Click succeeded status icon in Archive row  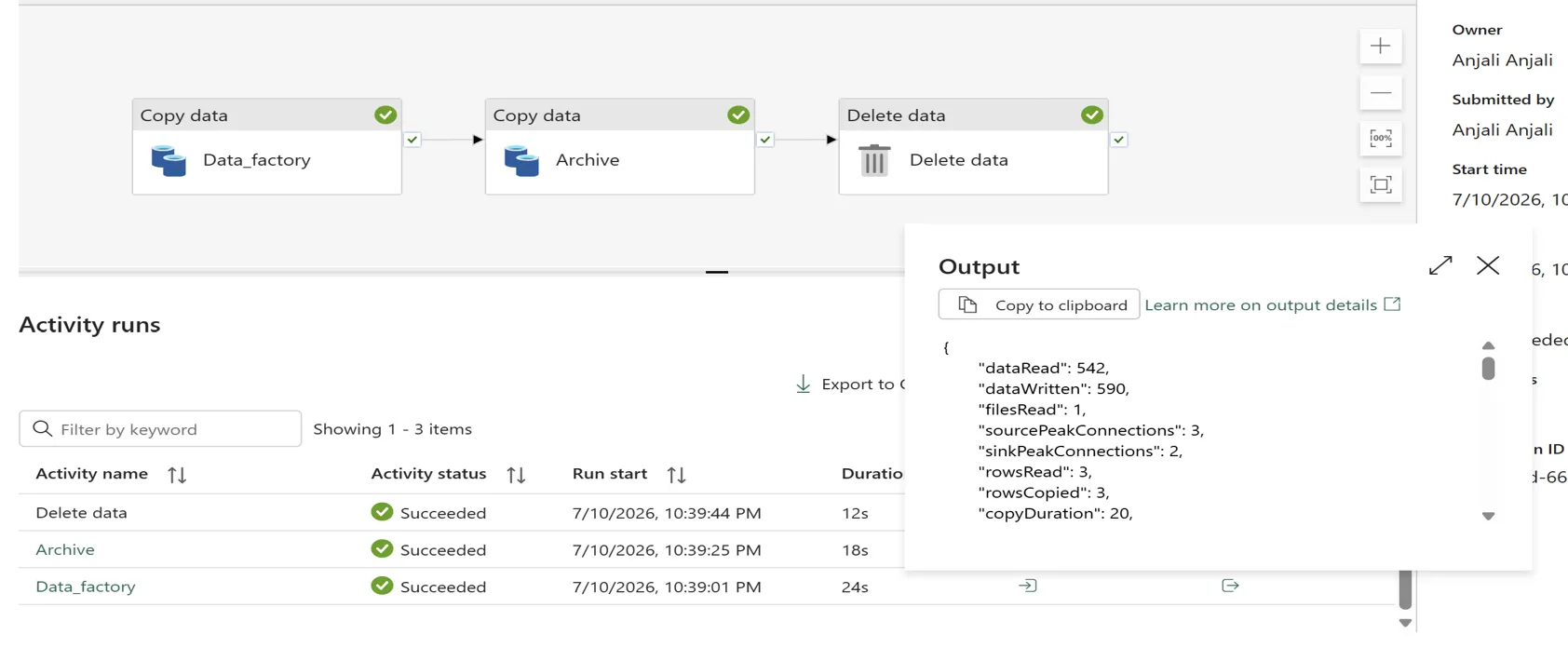pyautogui.click(x=382, y=549)
